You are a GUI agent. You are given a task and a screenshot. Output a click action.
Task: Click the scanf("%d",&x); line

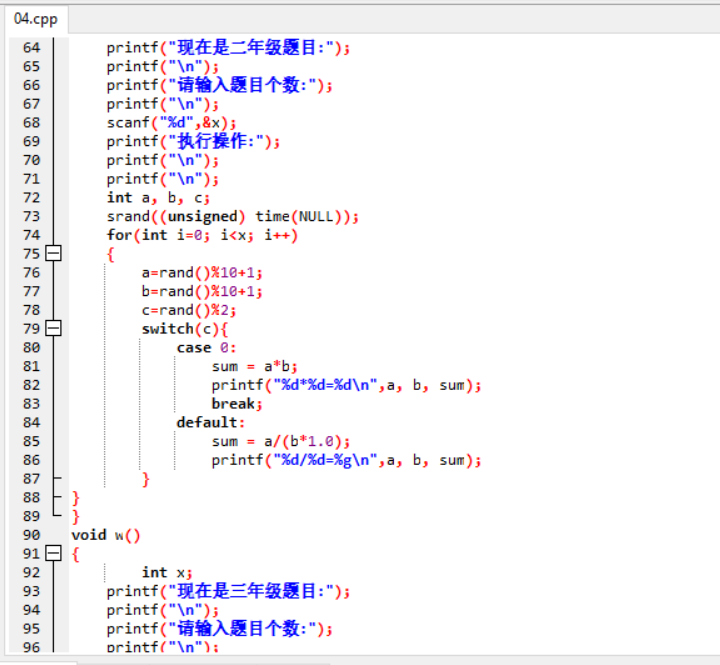coord(171,123)
